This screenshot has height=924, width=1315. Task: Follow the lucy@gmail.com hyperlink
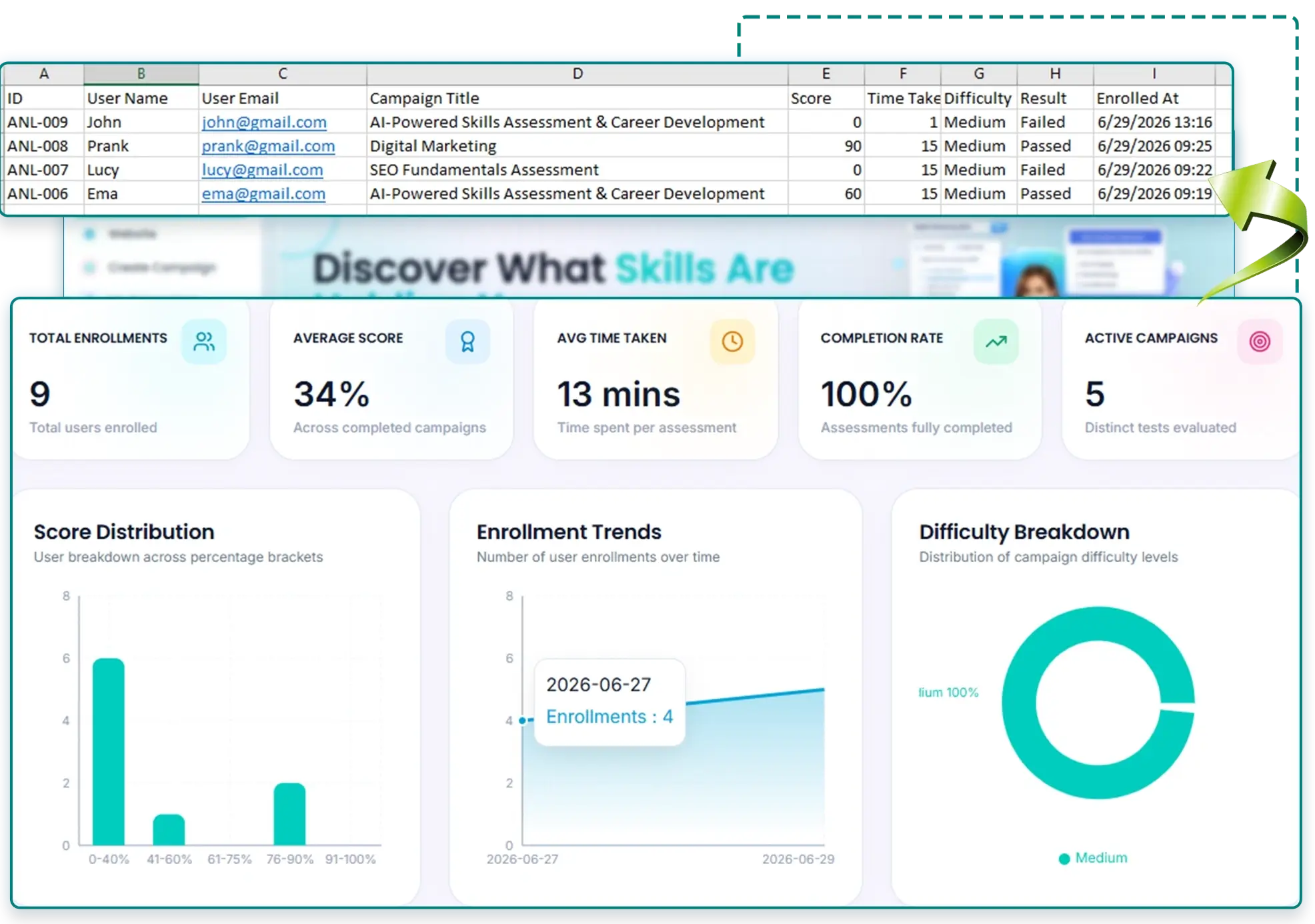point(262,170)
